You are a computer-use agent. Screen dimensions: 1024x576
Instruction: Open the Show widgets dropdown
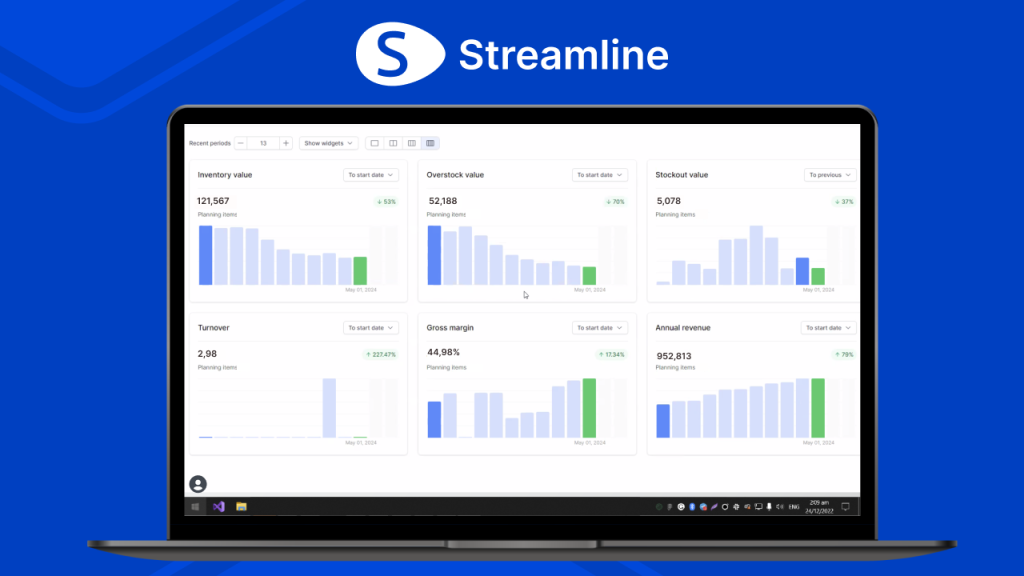point(328,143)
